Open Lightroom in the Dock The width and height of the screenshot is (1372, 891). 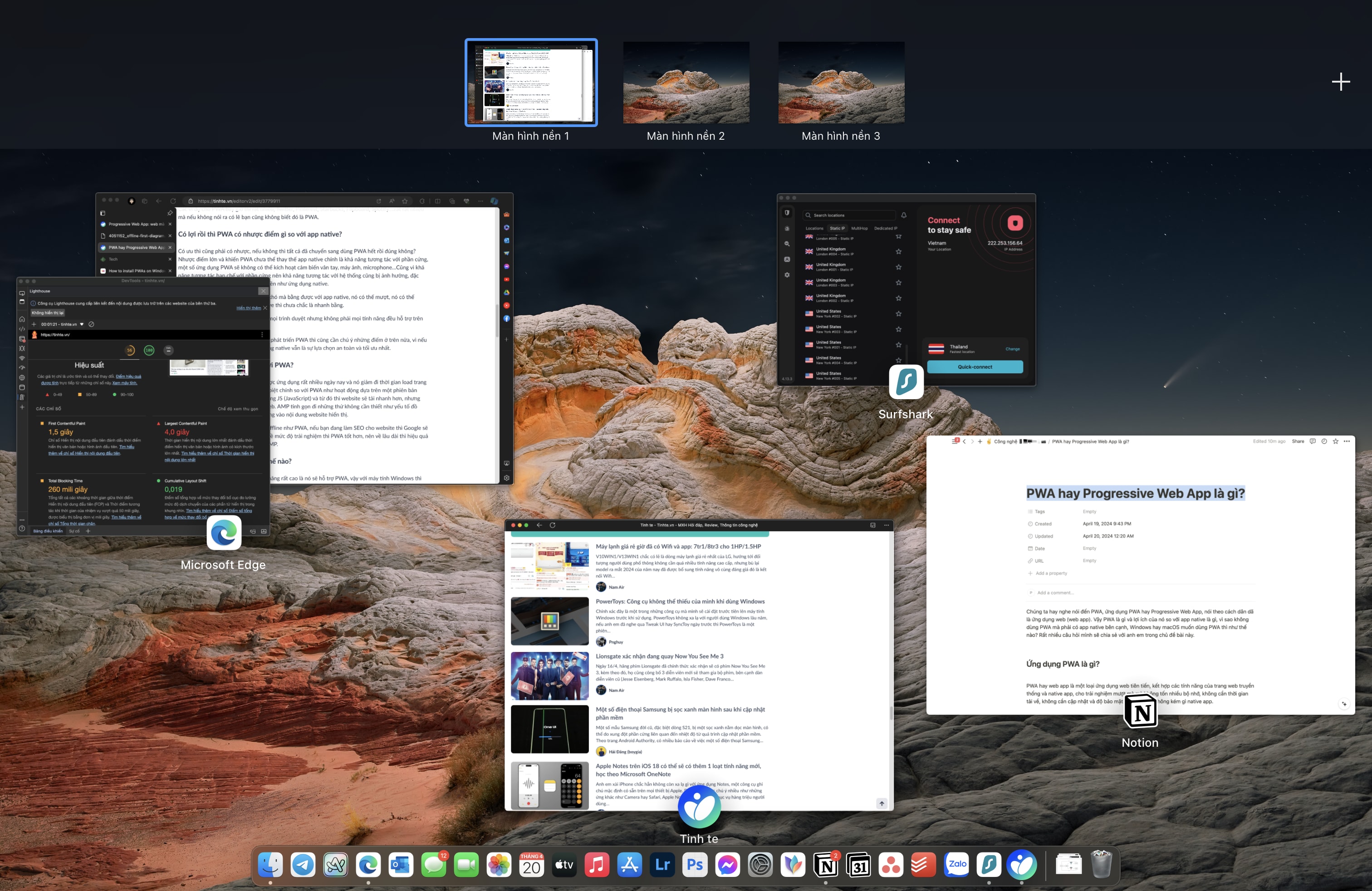[x=662, y=865]
